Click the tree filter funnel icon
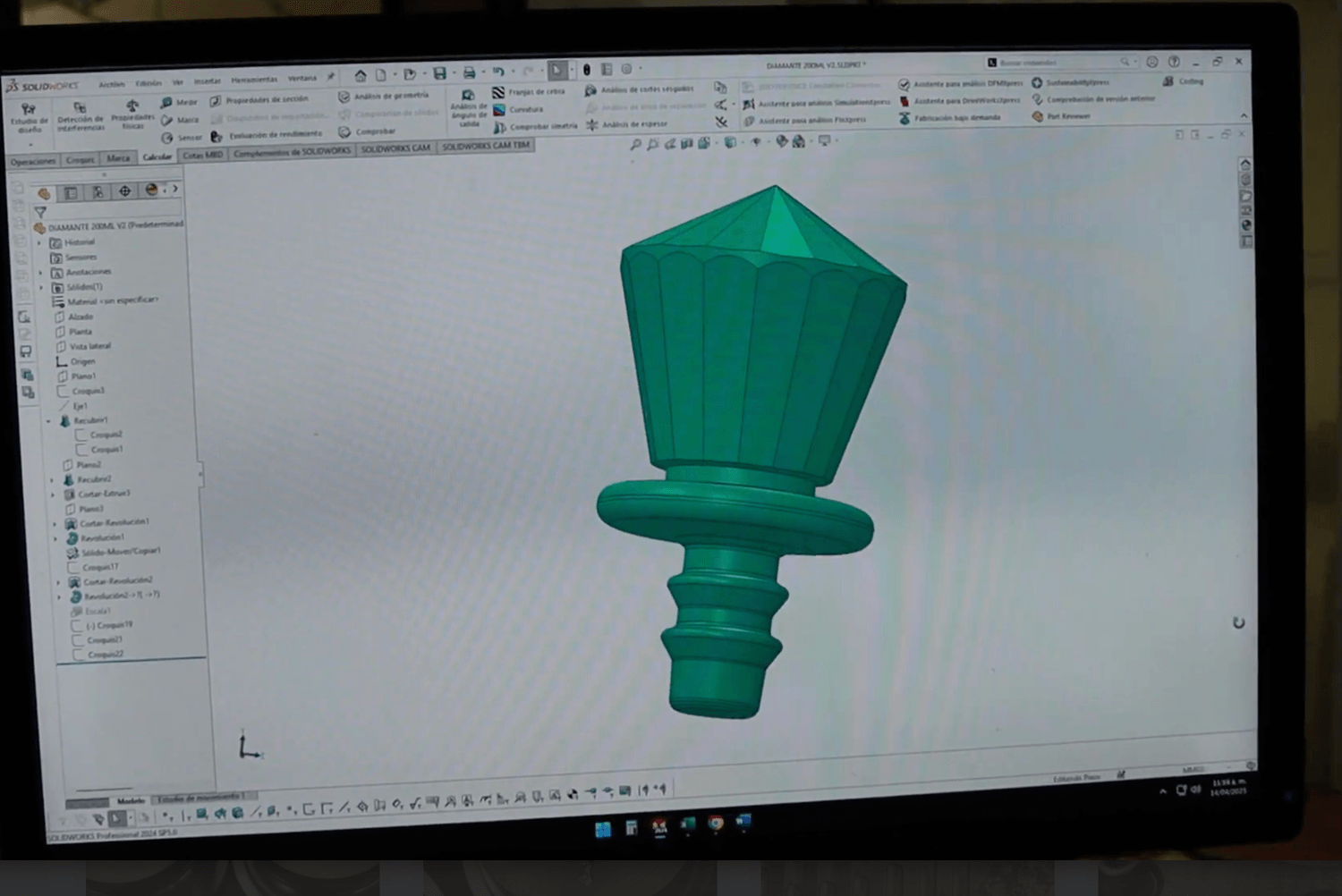 [40, 212]
